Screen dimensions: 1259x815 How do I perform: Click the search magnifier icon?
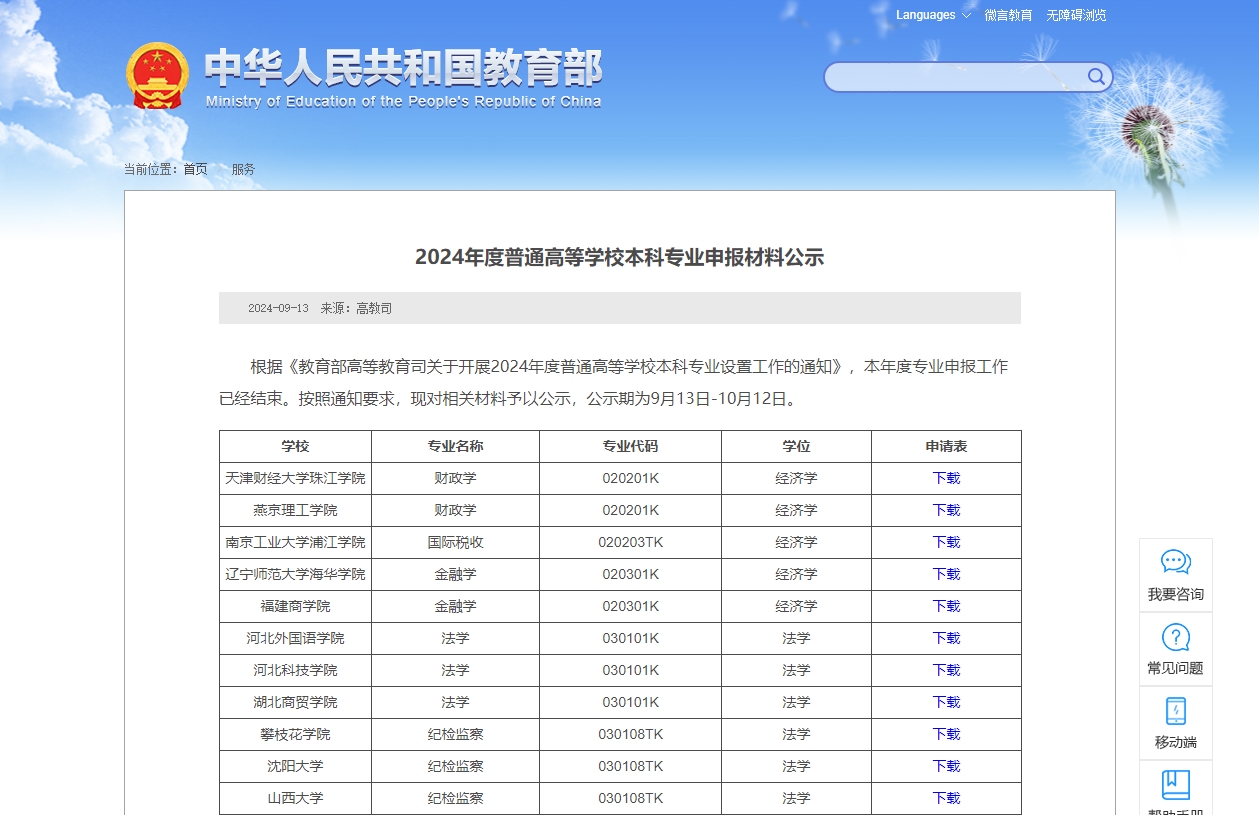[1095, 77]
